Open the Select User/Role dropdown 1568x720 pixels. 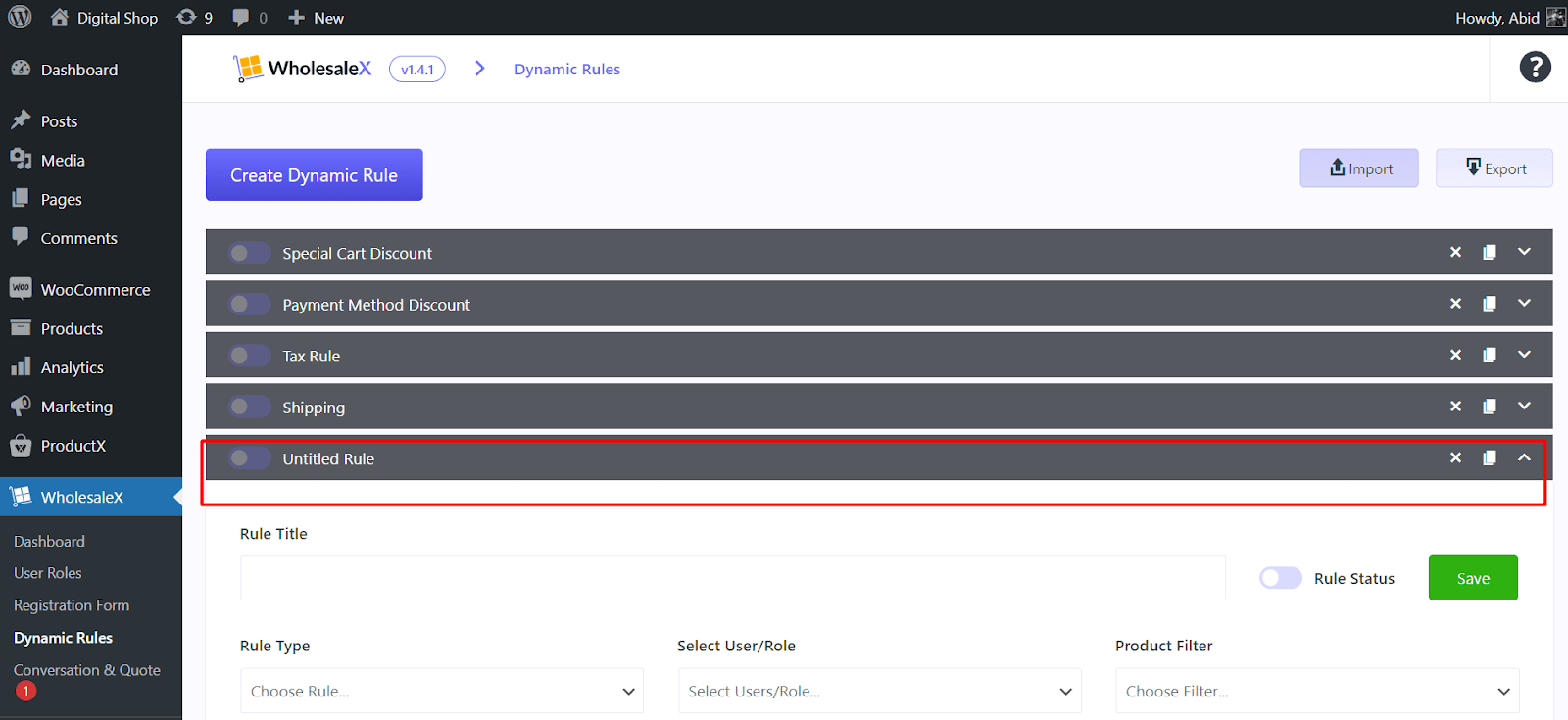879,691
